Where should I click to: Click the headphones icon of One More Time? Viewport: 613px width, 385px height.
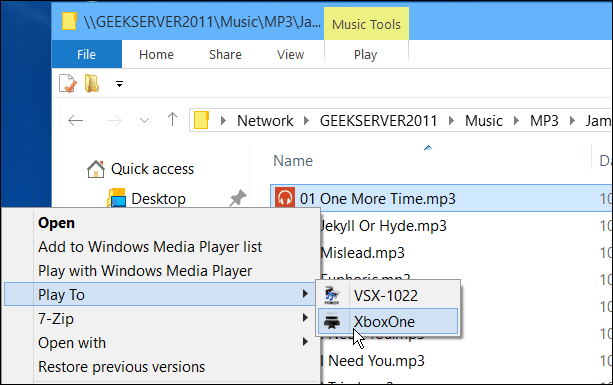285,197
